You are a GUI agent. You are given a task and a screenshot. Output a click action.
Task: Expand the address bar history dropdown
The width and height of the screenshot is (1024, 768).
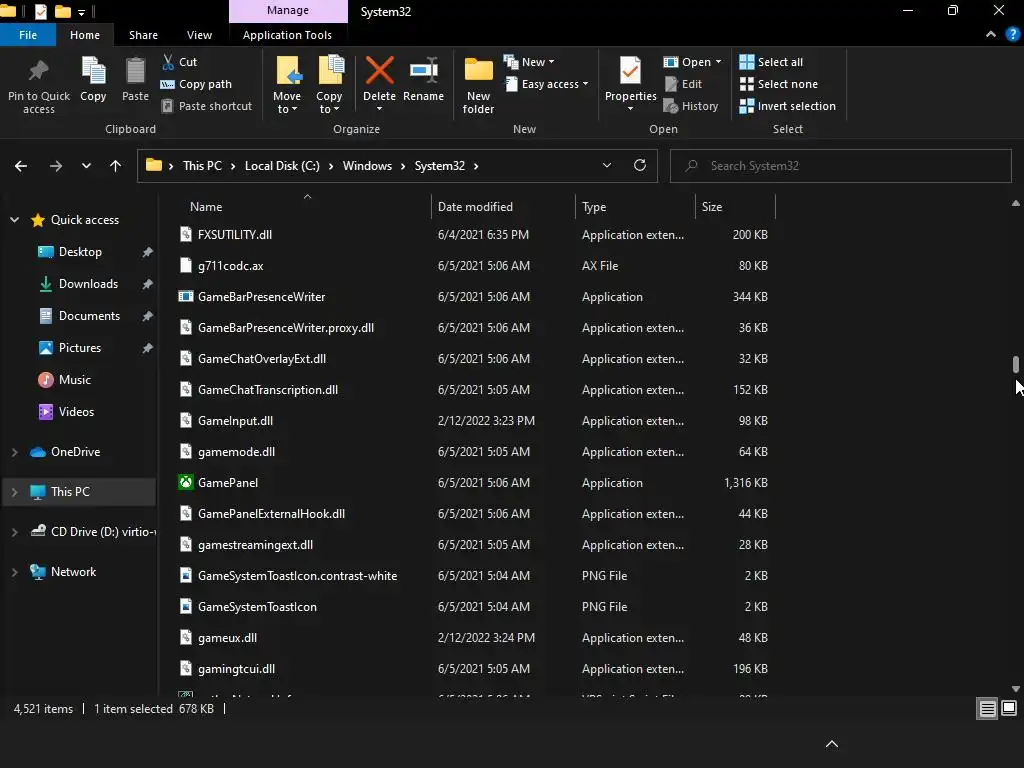click(x=607, y=165)
